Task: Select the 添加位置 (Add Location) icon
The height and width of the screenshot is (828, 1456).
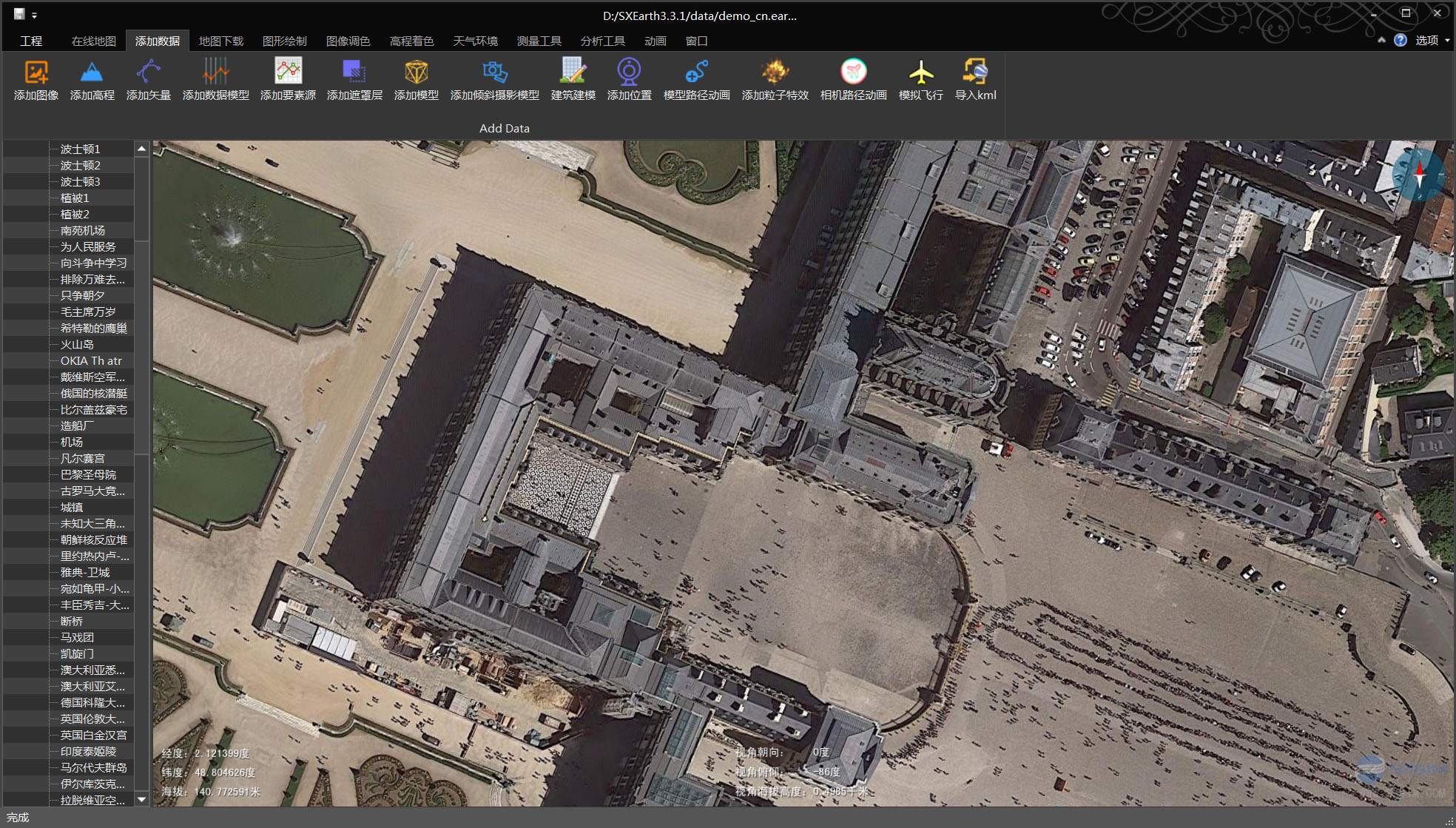Action: click(x=629, y=80)
